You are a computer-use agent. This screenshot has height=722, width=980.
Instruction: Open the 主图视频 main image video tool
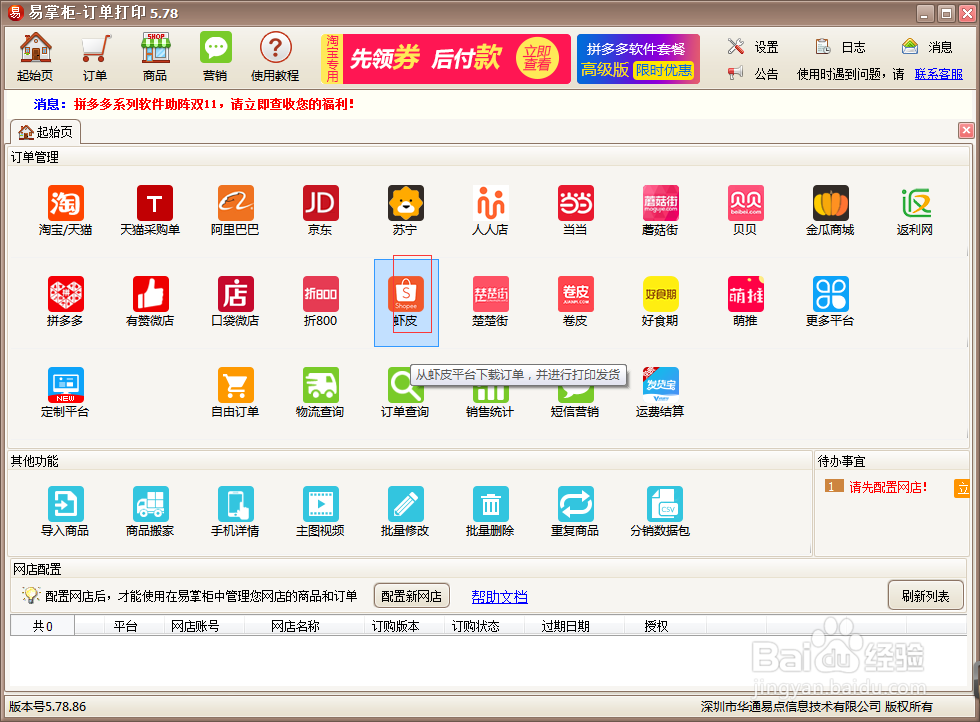(320, 510)
